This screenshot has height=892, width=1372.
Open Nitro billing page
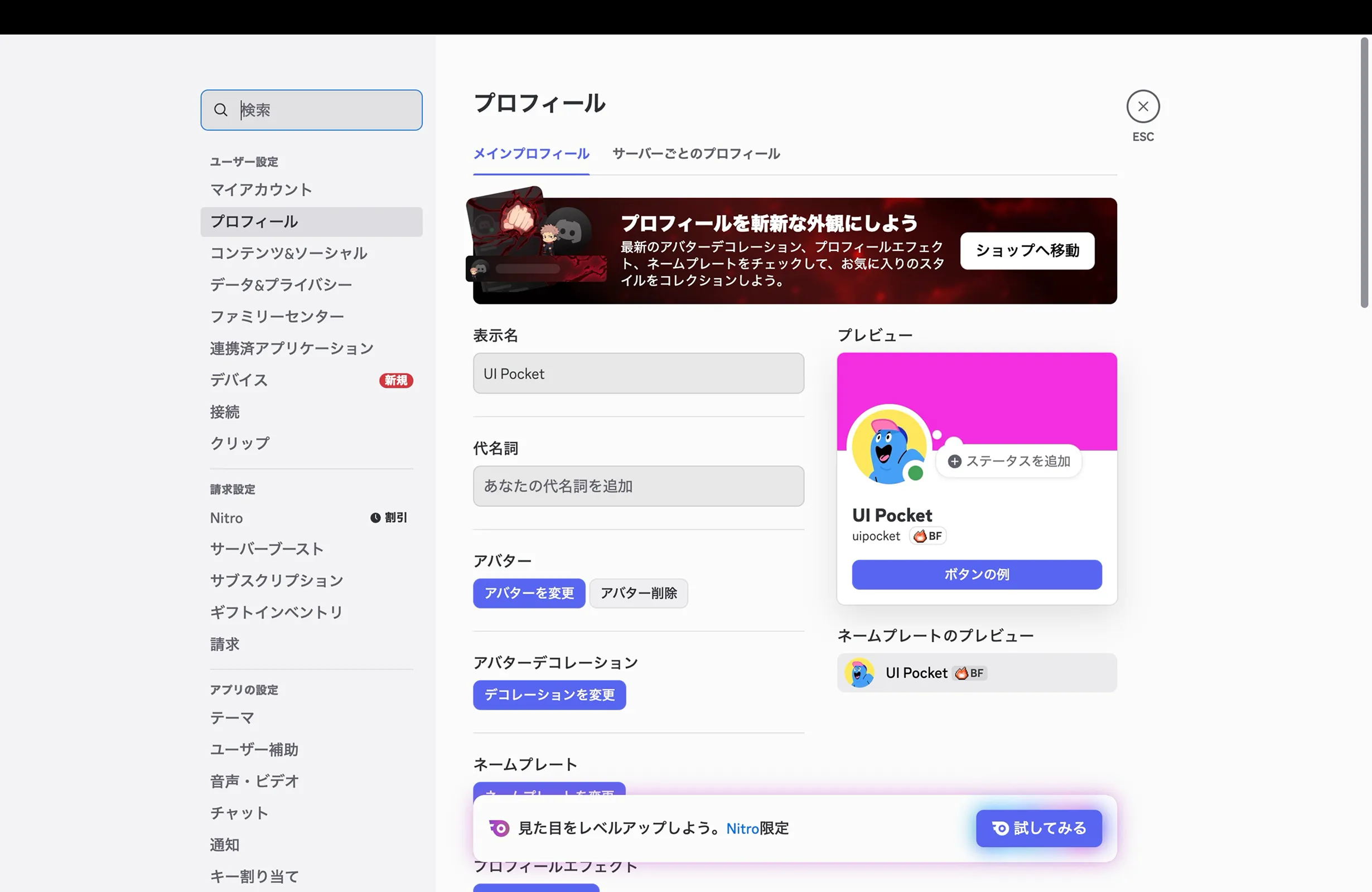[x=311, y=517]
